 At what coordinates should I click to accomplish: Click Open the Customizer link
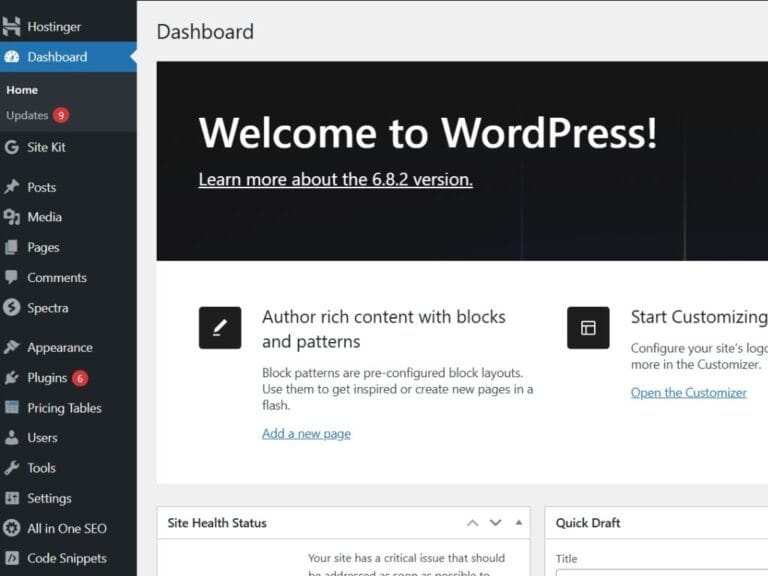[689, 393]
